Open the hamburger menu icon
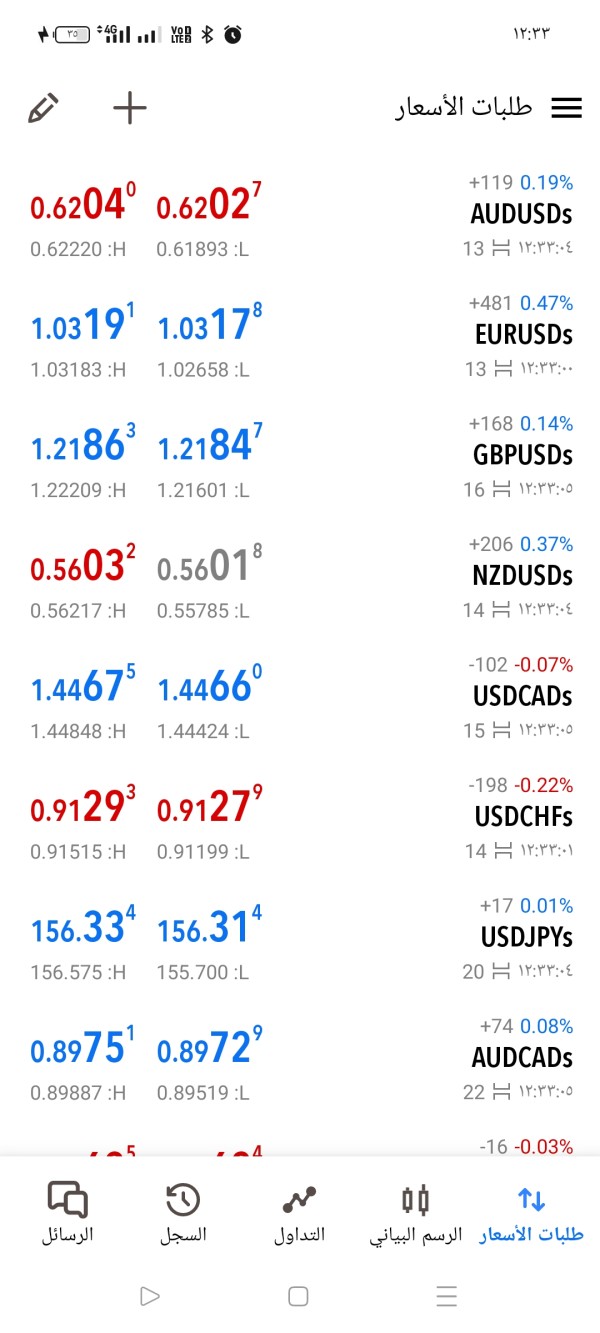The image size is (600, 1333). click(566, 108)
